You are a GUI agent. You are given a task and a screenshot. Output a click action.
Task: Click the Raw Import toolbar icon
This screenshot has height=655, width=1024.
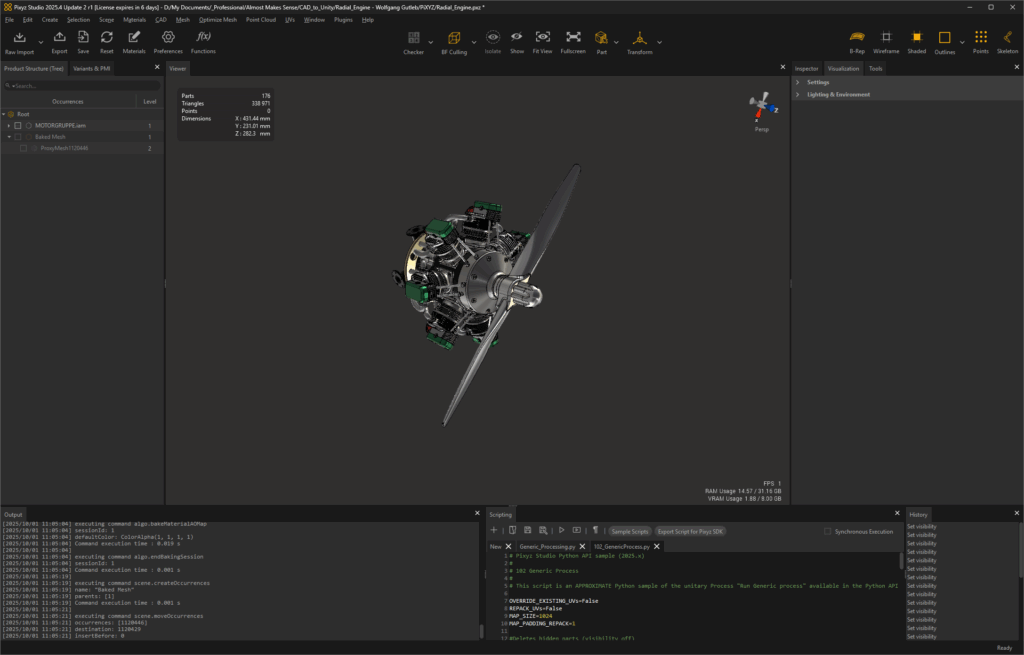pos(19,37)
